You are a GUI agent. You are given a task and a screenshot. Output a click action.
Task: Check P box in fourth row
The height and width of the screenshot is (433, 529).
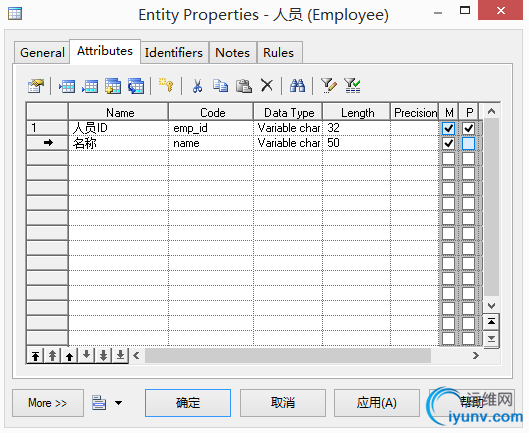pyautogui.click(x=469, y=173)
